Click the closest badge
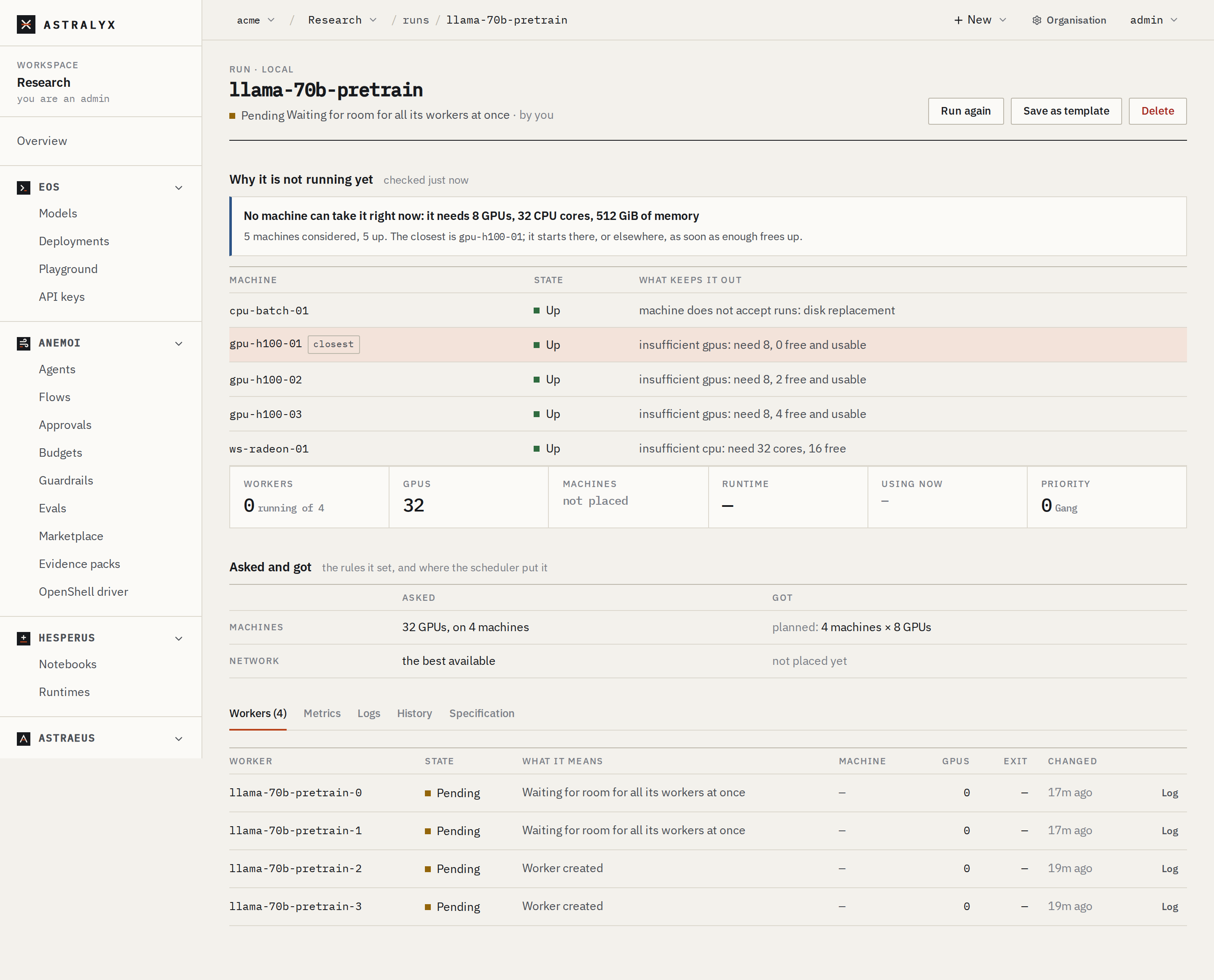The width and height of the screenshot is (1214, 980). tap(333, 344)
